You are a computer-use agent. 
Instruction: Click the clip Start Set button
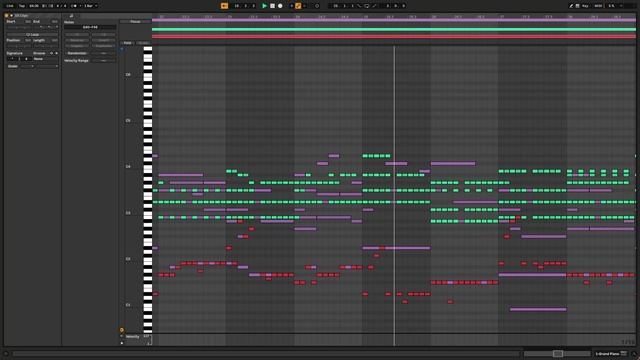click(x=28, y=21)
